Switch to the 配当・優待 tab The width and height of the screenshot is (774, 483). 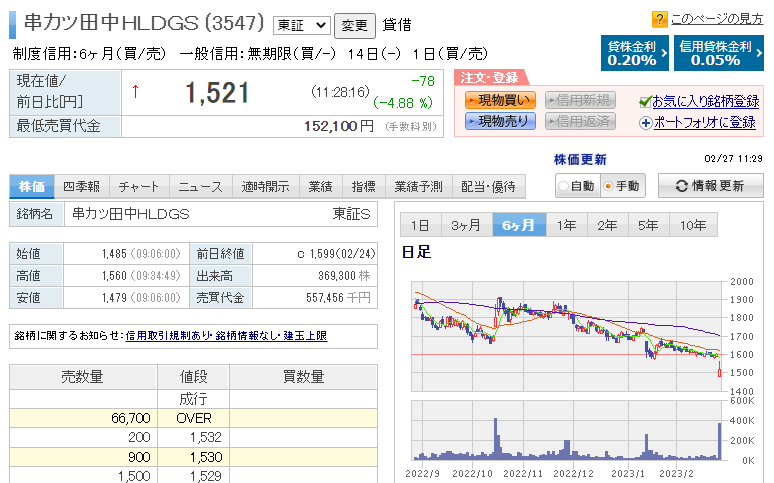(x=488, y=187)
